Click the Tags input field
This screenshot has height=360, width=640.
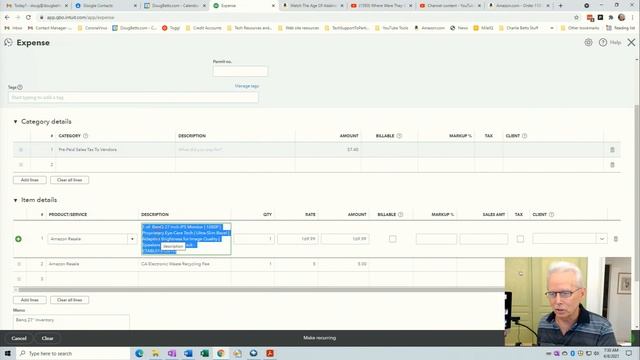(133, 98)
